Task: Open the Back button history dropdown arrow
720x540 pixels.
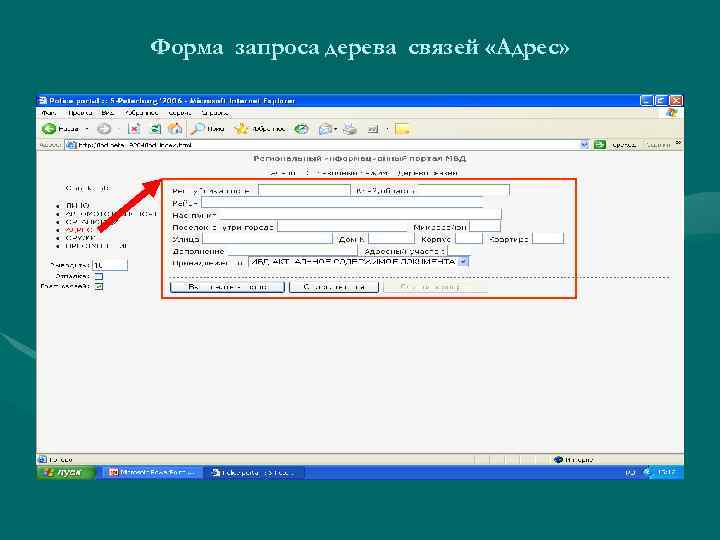Action: tap(87, 129)
